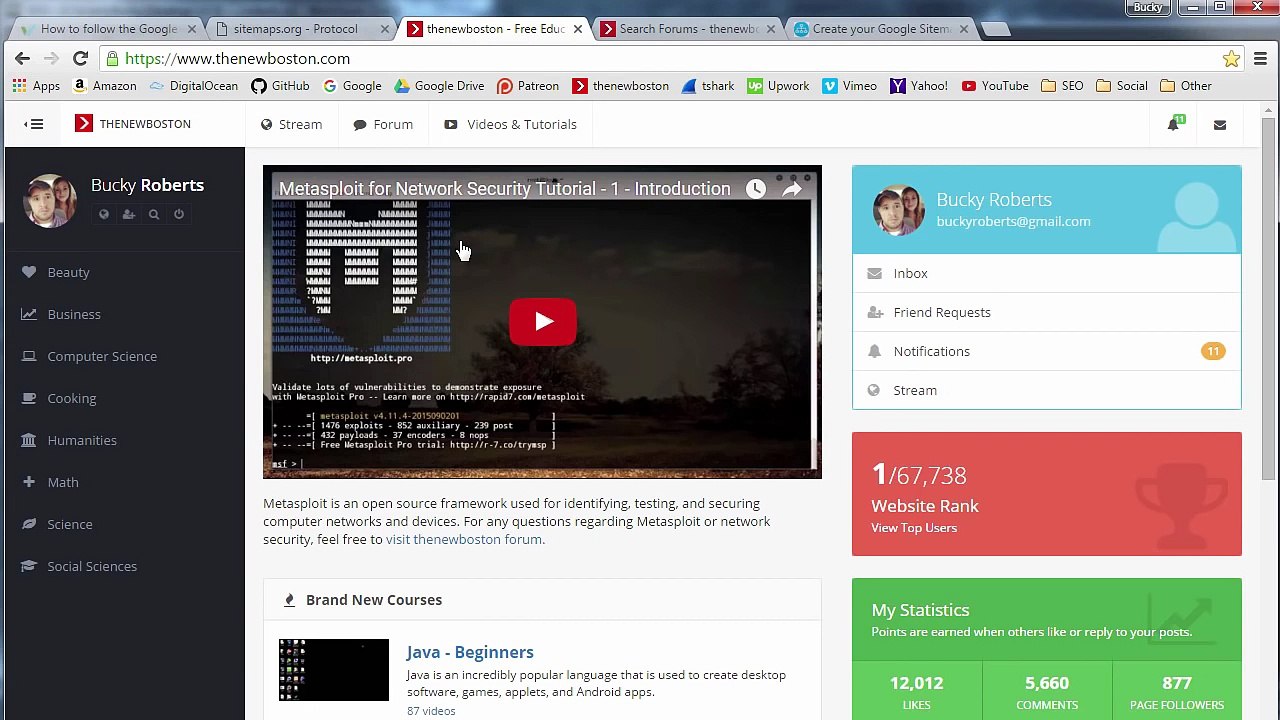The height and width of the screenshot is (720, 1280).
Task: Open the Amazon bookmark
Action: point(105,86)
